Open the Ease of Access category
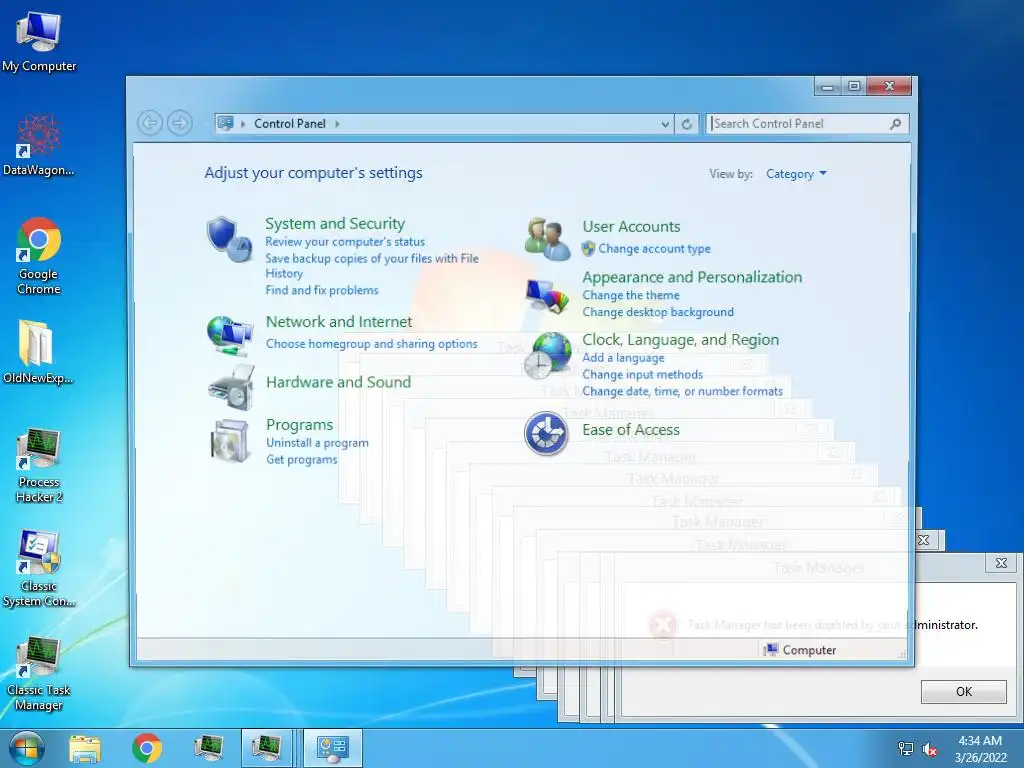Screen dimensions: 1024x768 tap(630, 430)
